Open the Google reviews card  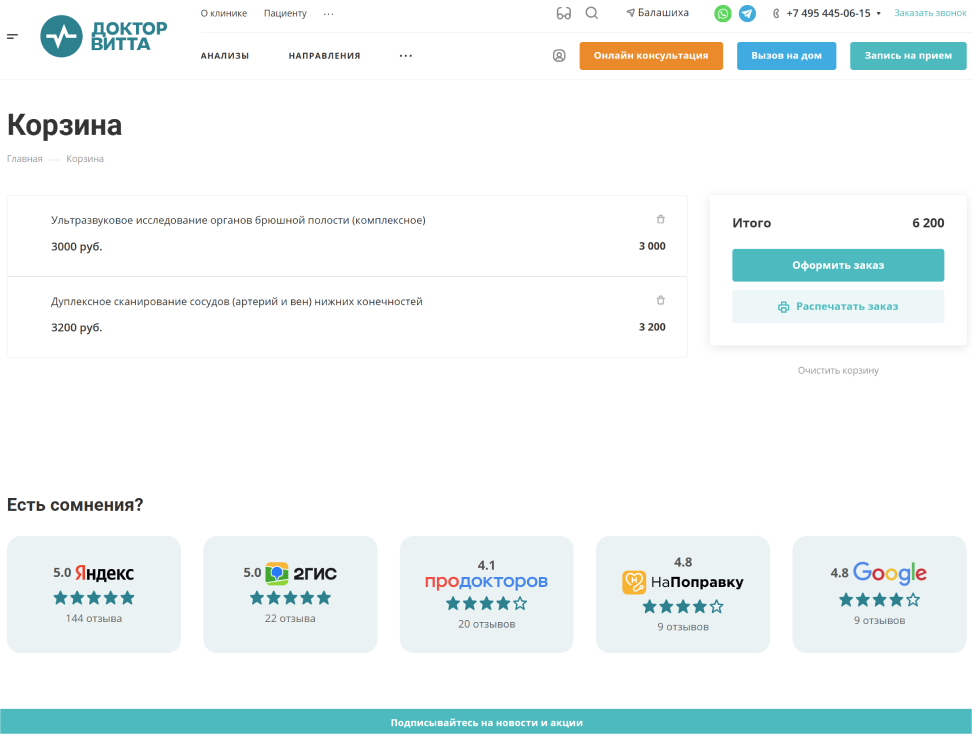880,595
